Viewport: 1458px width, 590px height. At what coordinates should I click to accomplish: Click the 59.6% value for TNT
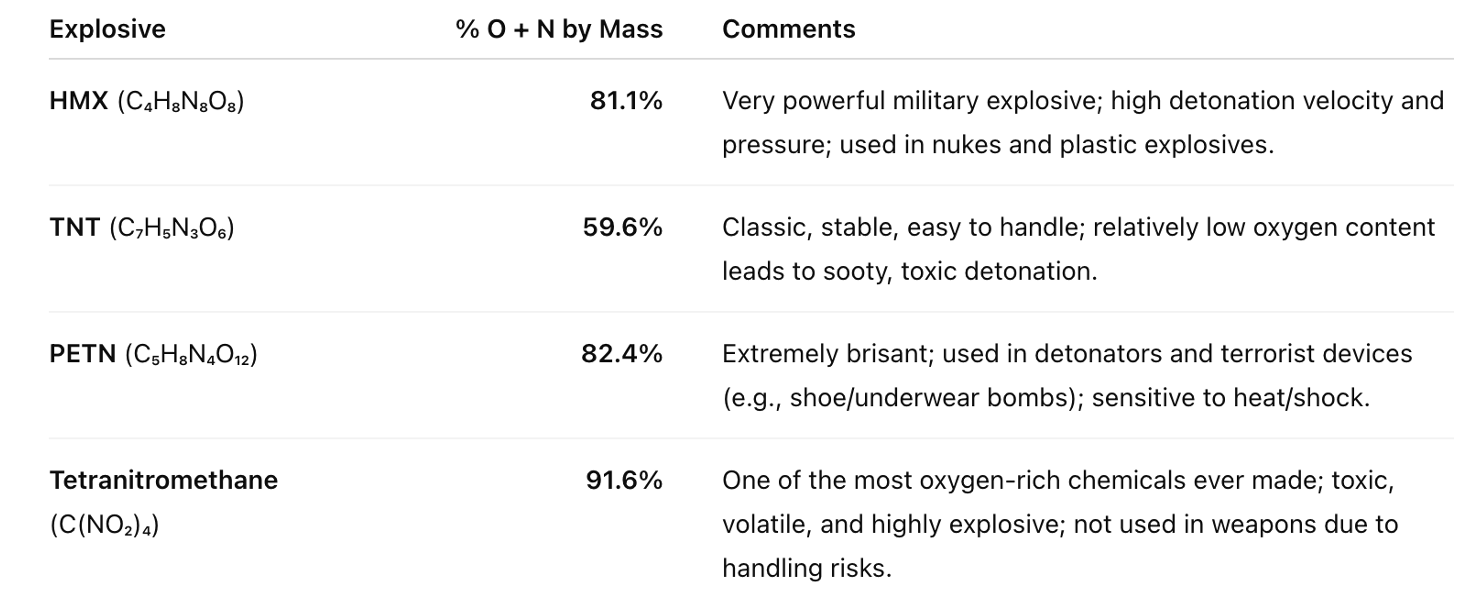622,228
